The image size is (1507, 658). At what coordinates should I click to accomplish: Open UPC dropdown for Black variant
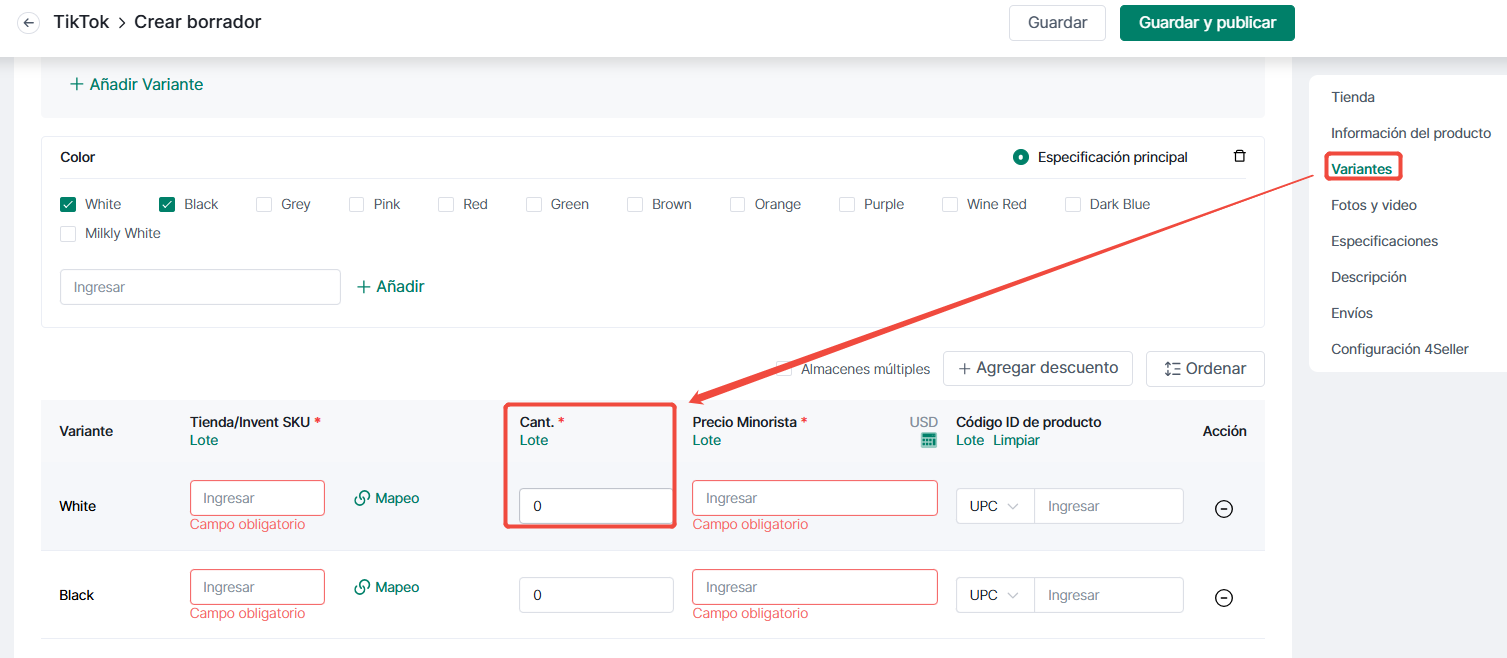tap(995, 595)
